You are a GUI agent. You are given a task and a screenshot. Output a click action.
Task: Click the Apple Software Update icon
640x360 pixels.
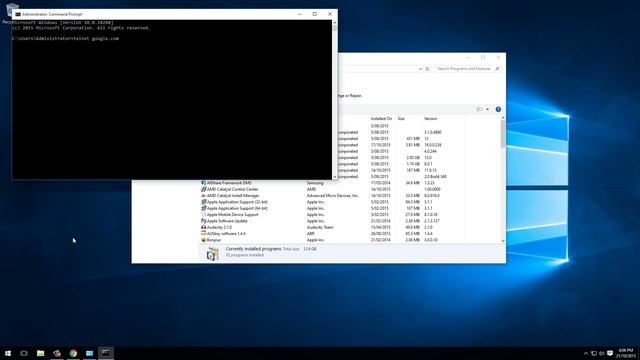click(203, 221)
